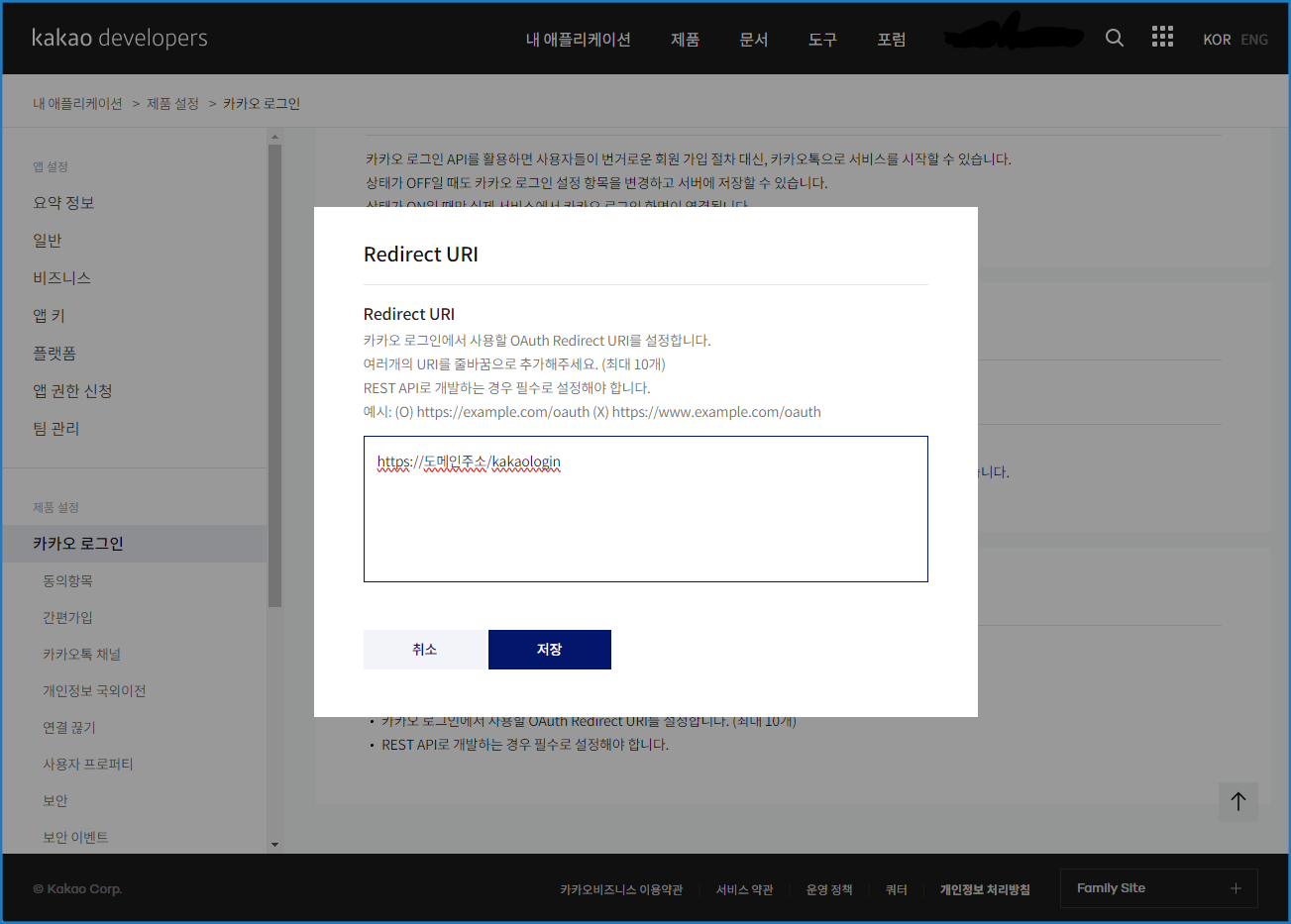Open the 내 애플리케이션 menu
This screenshot has height=924, width=1291.
coord(578,40)
